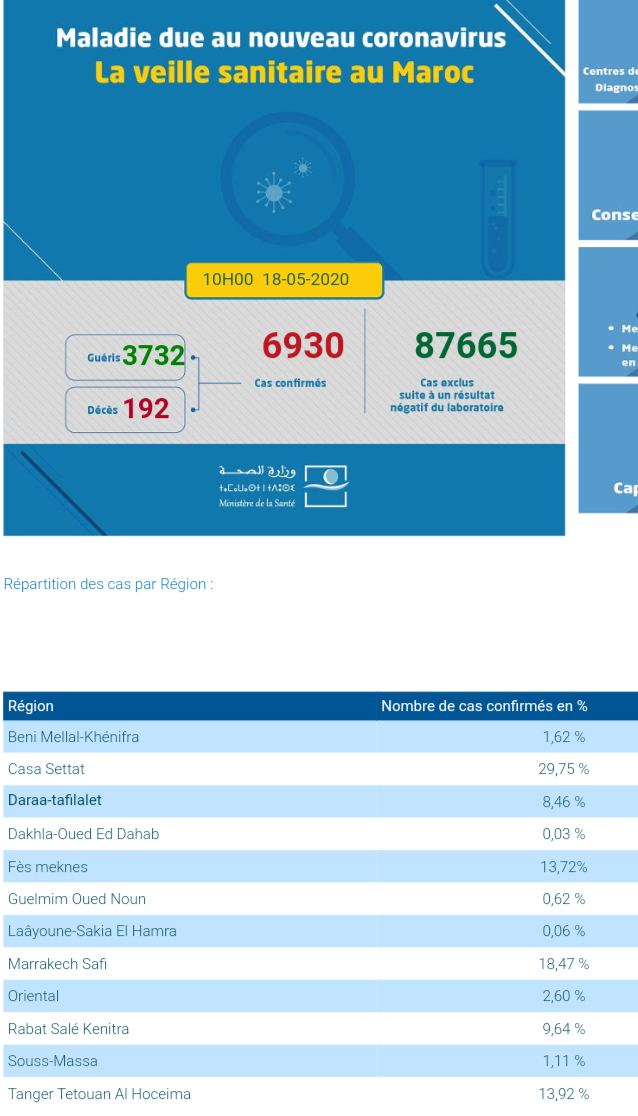This screenshot has width=638, height=1116.
Task: Click the 87665 excluded cases figure
Action: click(x=466, y=345)
